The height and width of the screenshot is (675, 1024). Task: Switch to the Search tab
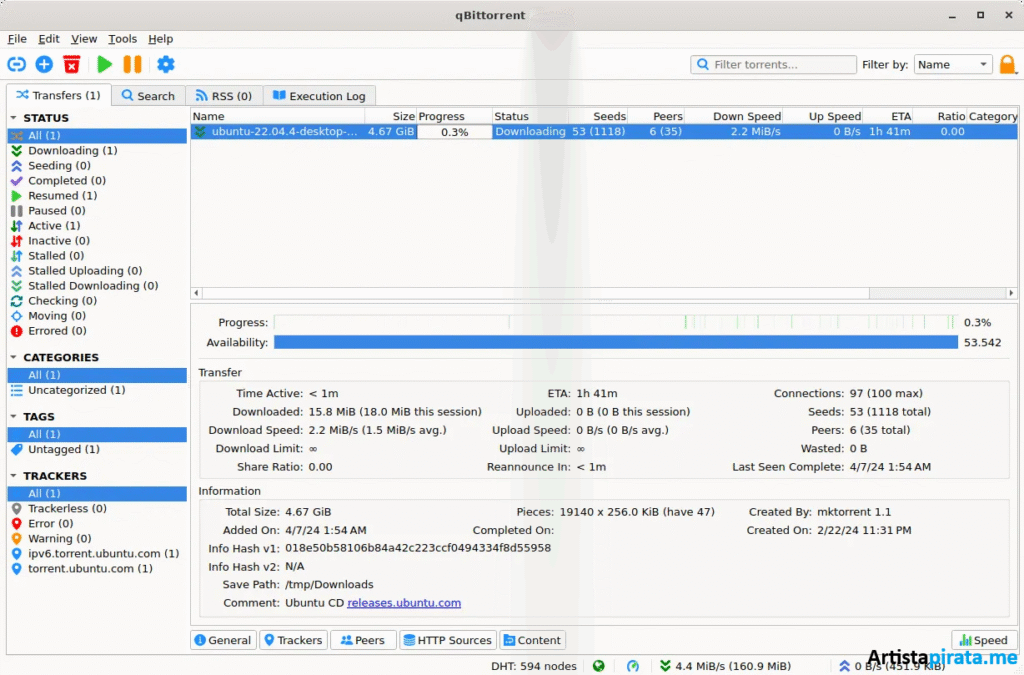148,95
